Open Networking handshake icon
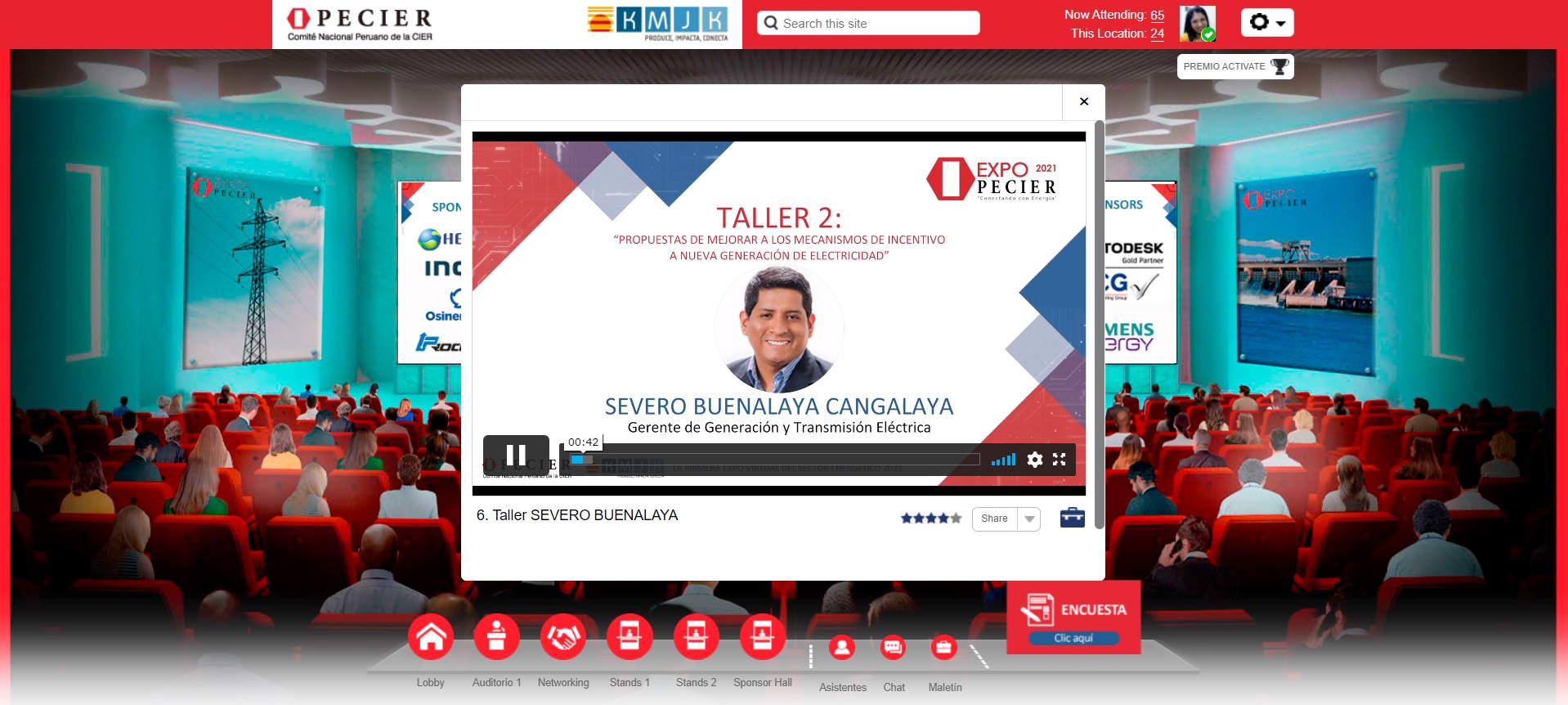Screen dimensions: 1568x705 point(563,636)
